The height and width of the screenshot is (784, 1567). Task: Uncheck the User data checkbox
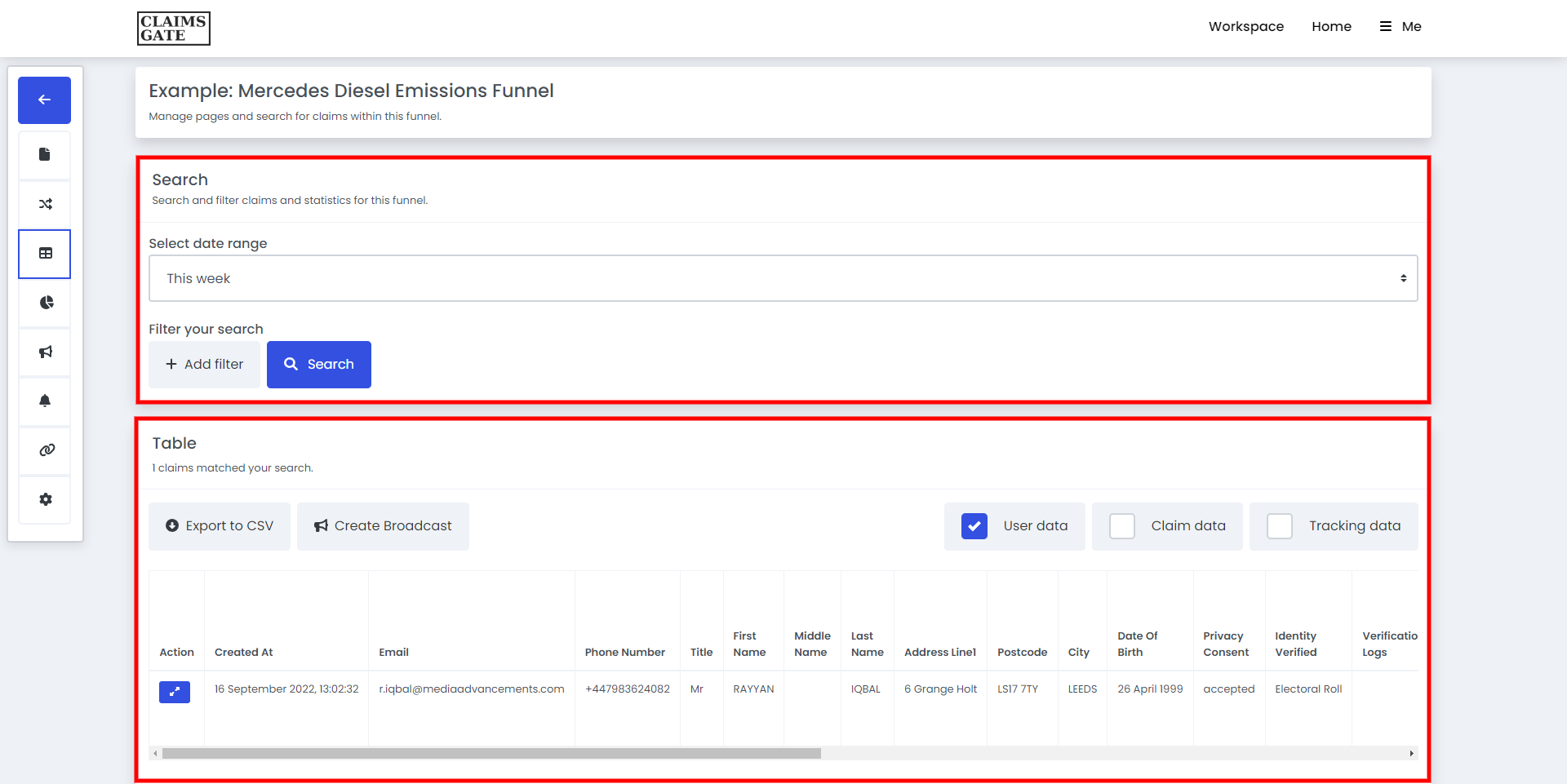point(974,526)
